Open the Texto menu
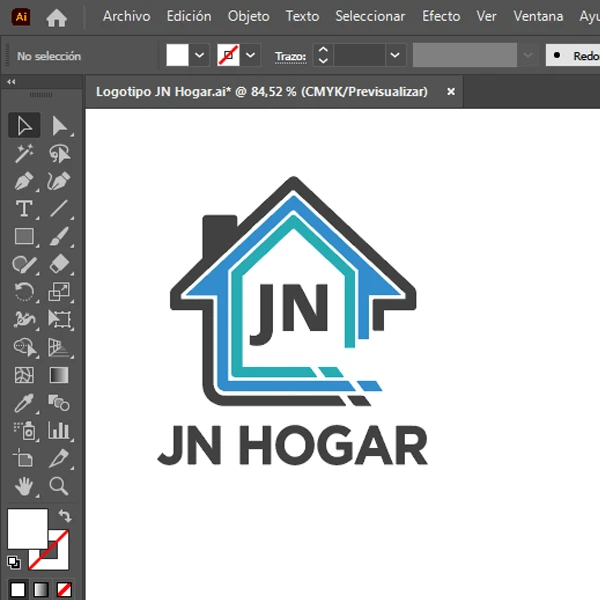The height and width of the screenshot is (600, 600). tap(302, 16)
